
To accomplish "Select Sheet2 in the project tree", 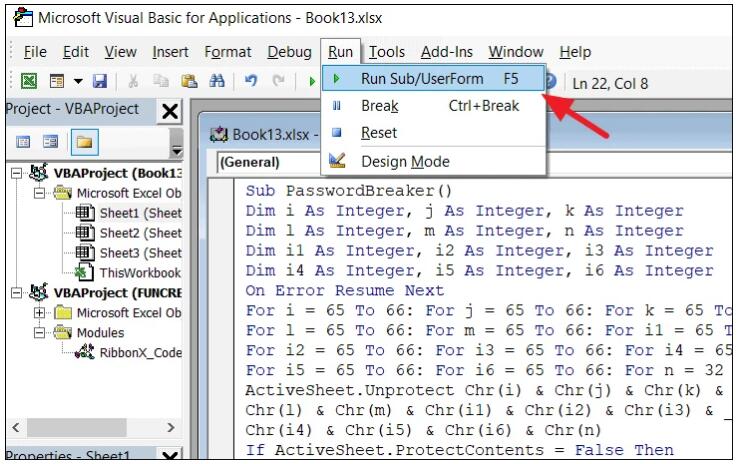I will pos(140,233).
